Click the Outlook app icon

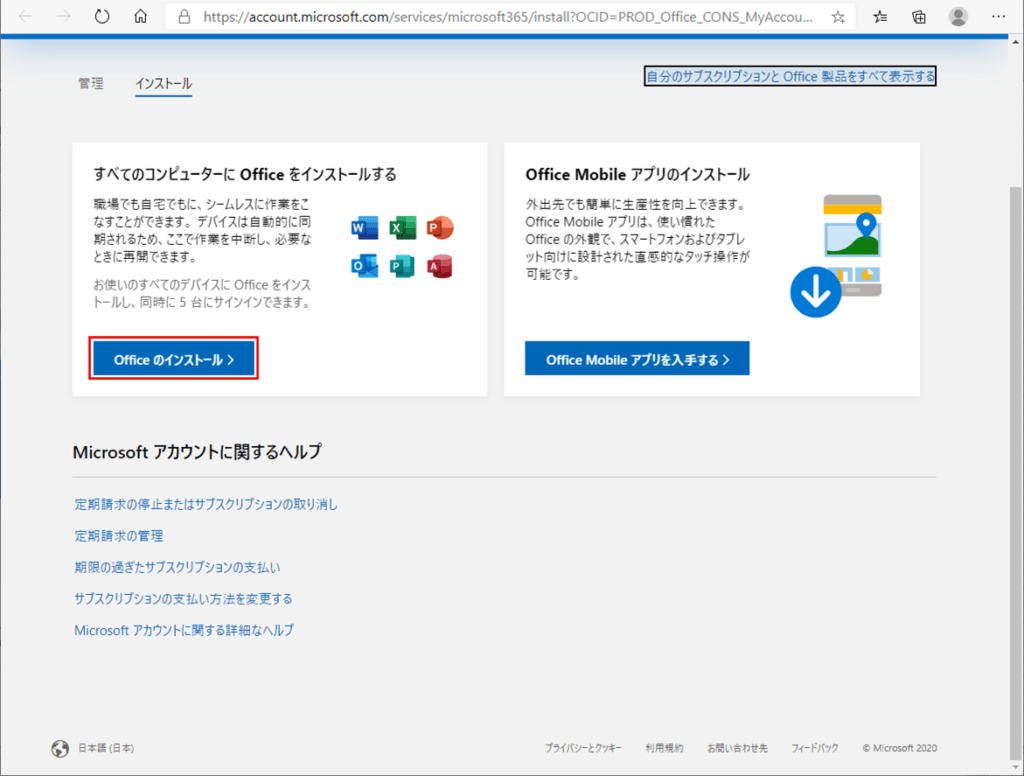point(365,265)
